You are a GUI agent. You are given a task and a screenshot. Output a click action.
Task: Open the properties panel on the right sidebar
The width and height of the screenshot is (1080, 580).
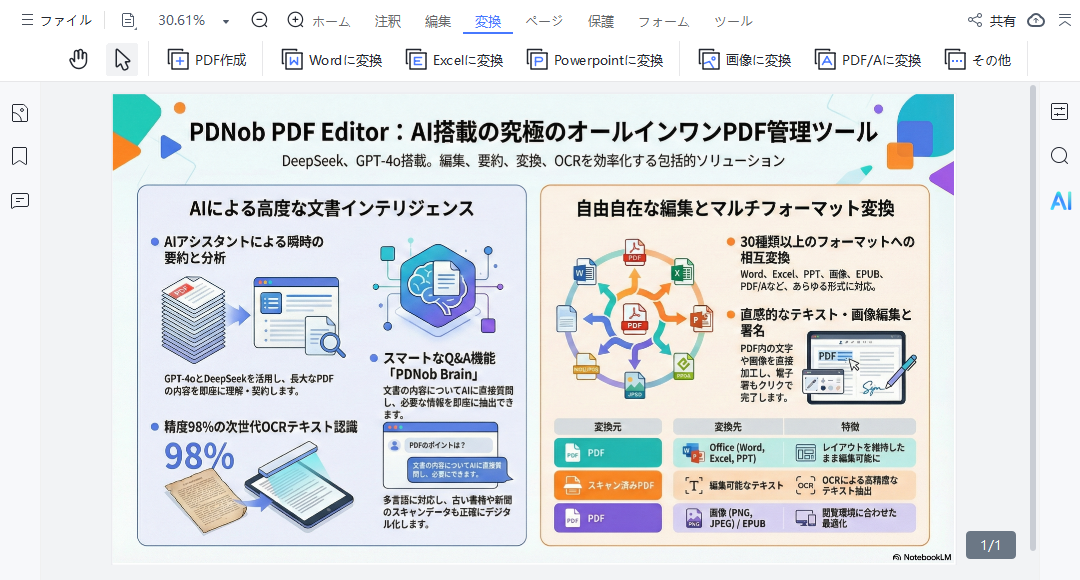(x=1059, y=113)
